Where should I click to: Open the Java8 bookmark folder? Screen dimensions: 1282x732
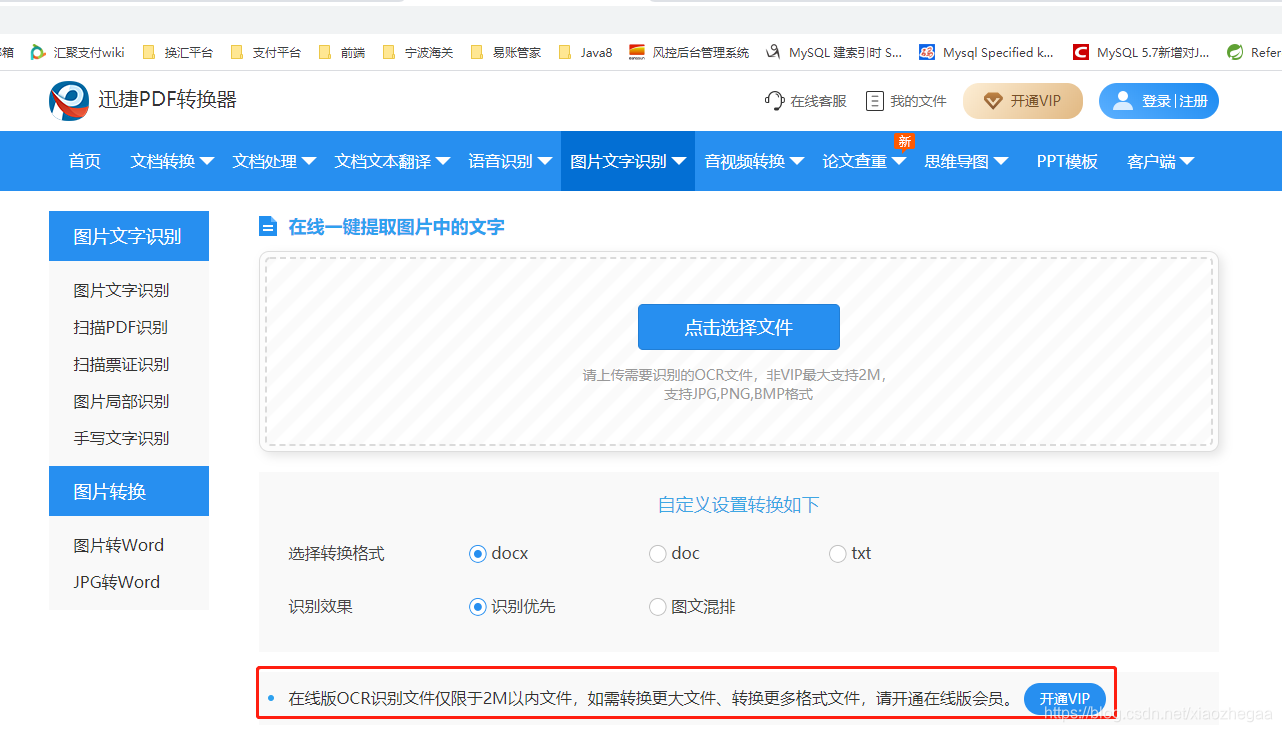click(x=585, y=52)
